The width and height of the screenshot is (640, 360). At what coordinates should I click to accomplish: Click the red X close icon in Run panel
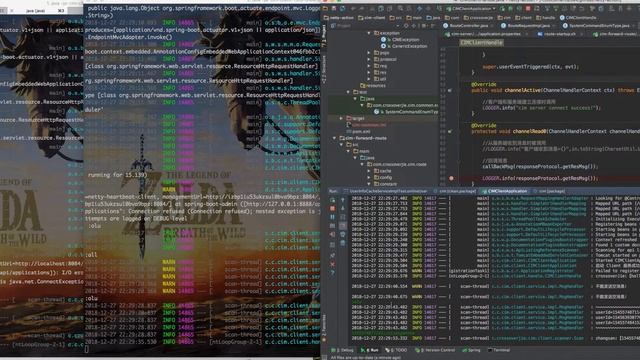point(333,264)
